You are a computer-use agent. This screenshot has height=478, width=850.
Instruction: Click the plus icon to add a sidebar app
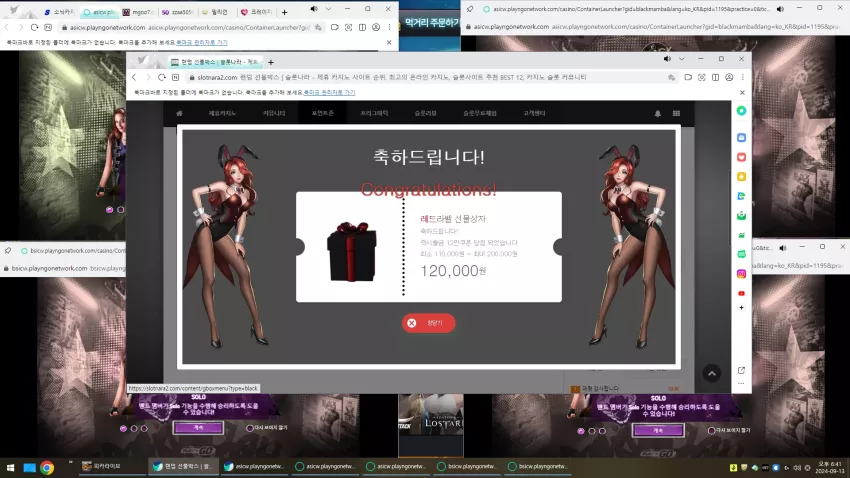pyautogui.click(x=741, y=307)
